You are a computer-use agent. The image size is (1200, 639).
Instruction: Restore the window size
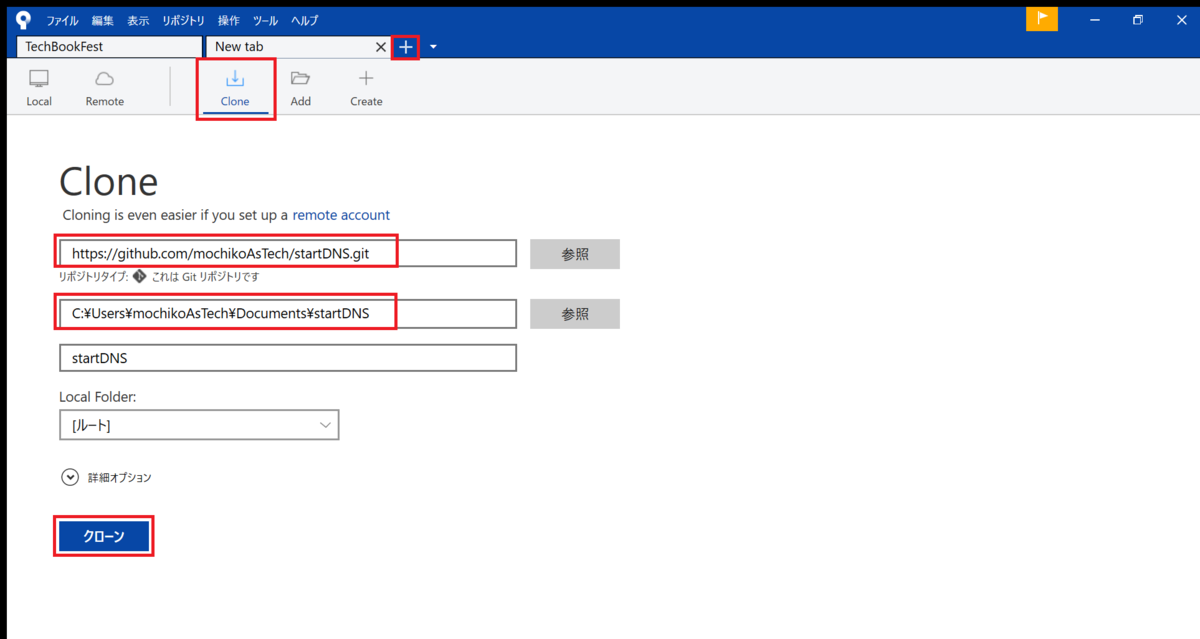coord(1138,20)
